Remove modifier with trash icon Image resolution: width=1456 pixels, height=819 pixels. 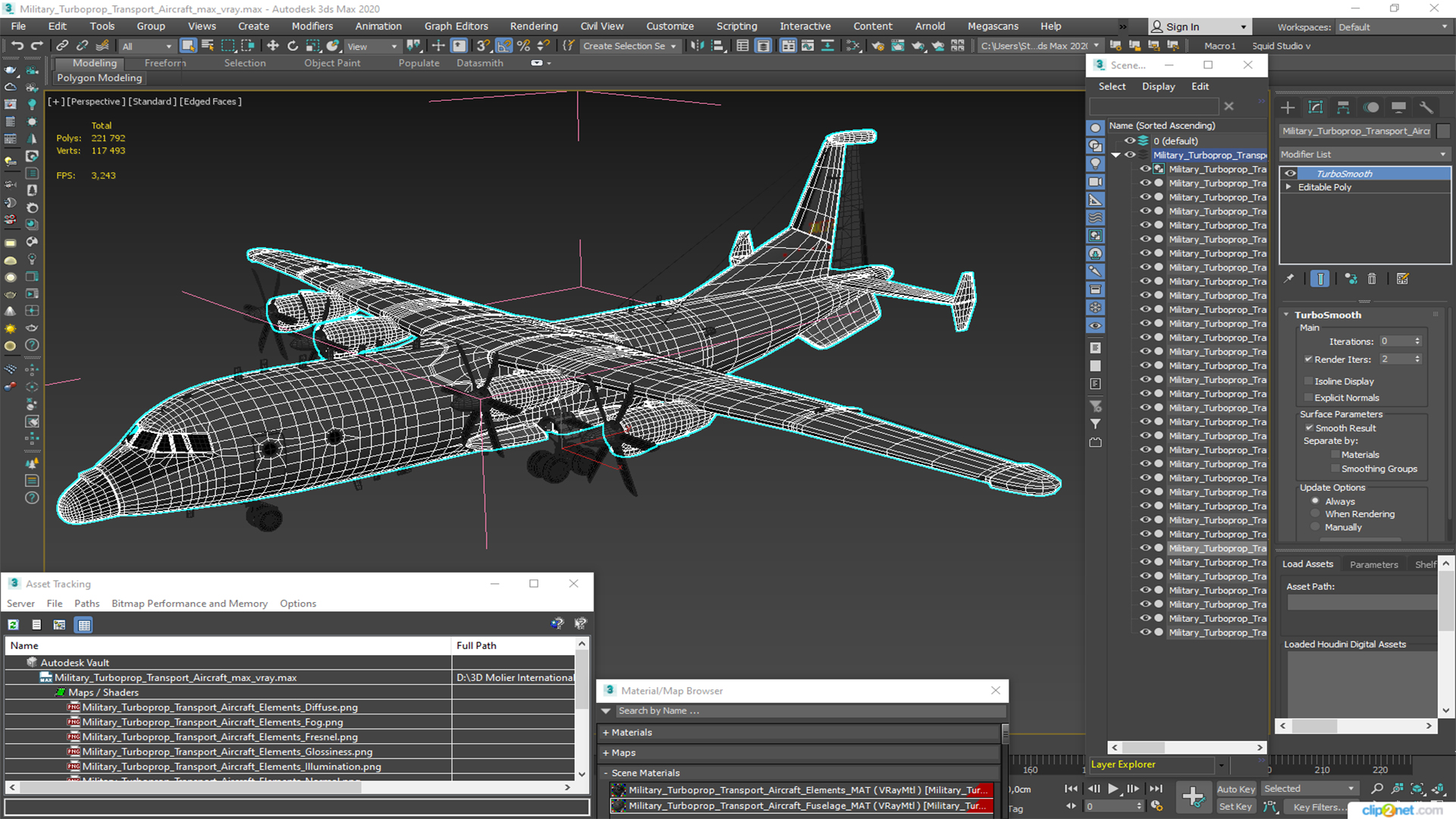tap(1372, 279)
